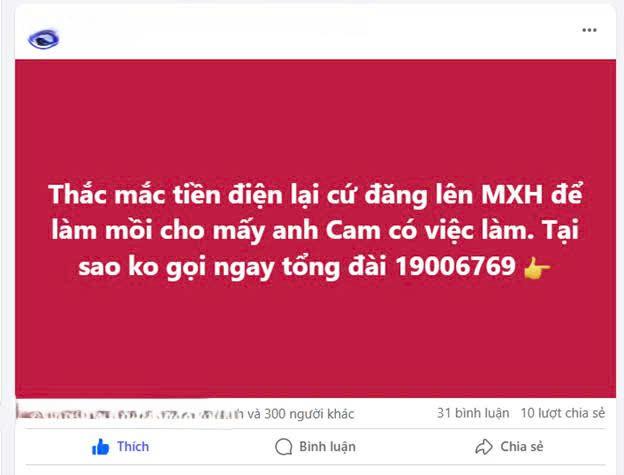
Task: Click the hotline number 19006769
Action: point(456,266)
